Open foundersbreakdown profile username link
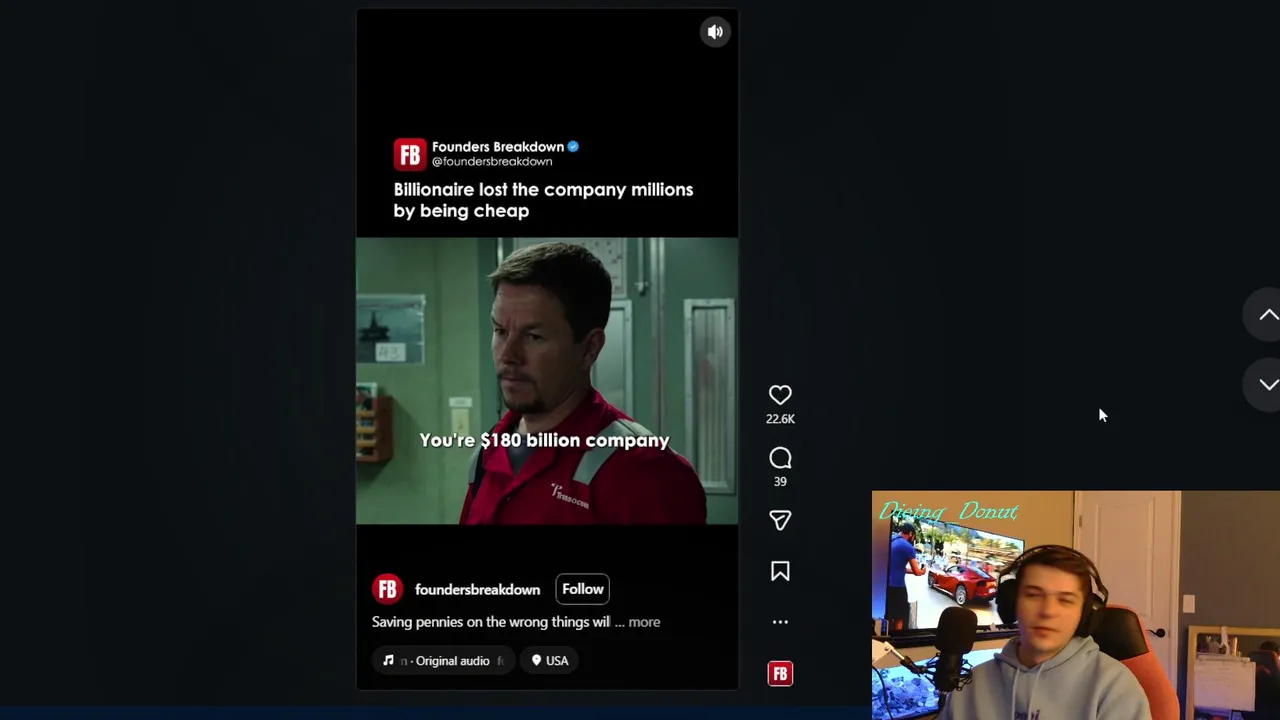1280x720 pixels. coord(477,590)
